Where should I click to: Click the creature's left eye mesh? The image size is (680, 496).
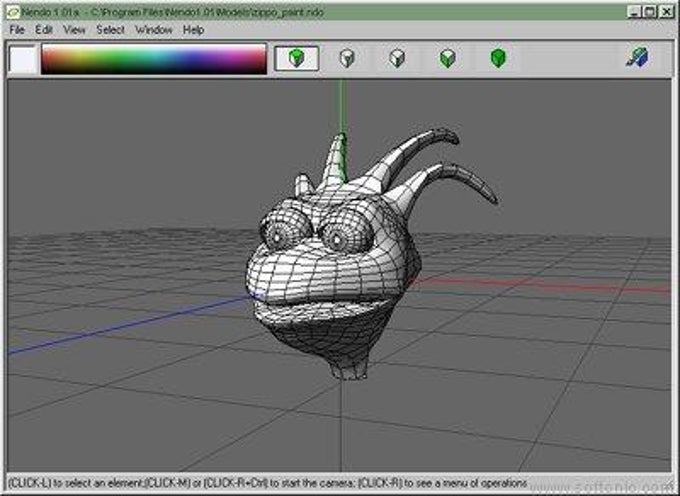point(285,229)
